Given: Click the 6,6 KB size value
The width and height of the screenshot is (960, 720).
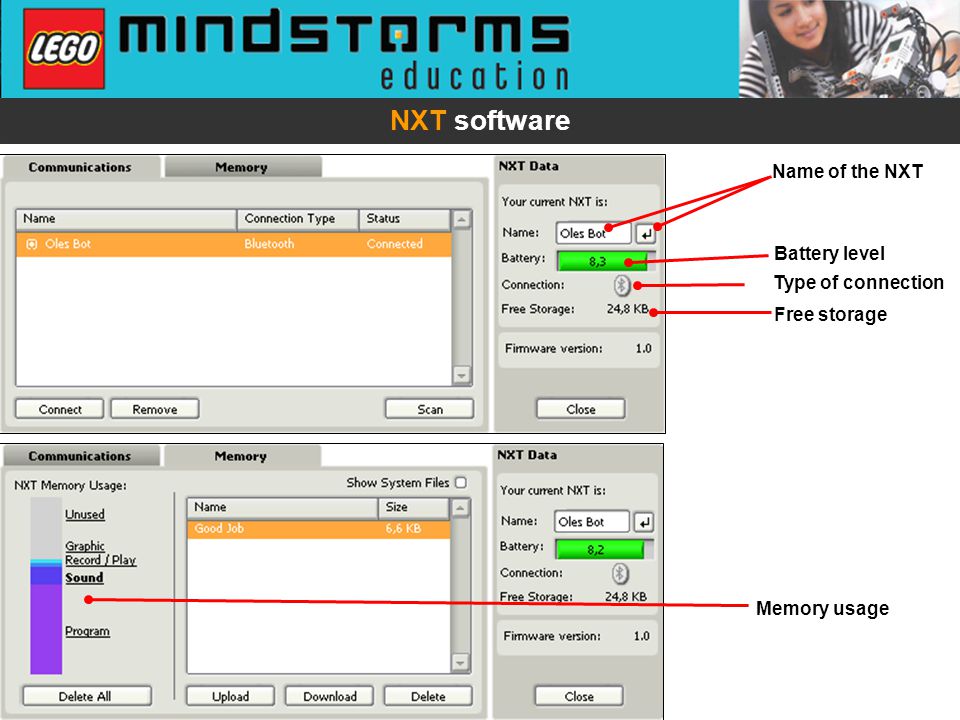Looking at the screenshot, I should [403, 528].
